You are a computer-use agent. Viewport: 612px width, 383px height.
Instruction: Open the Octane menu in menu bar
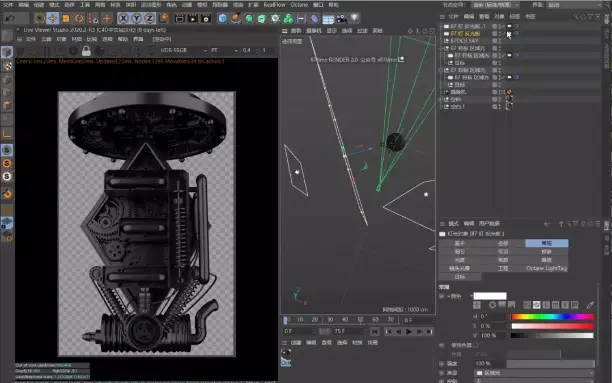299,5
